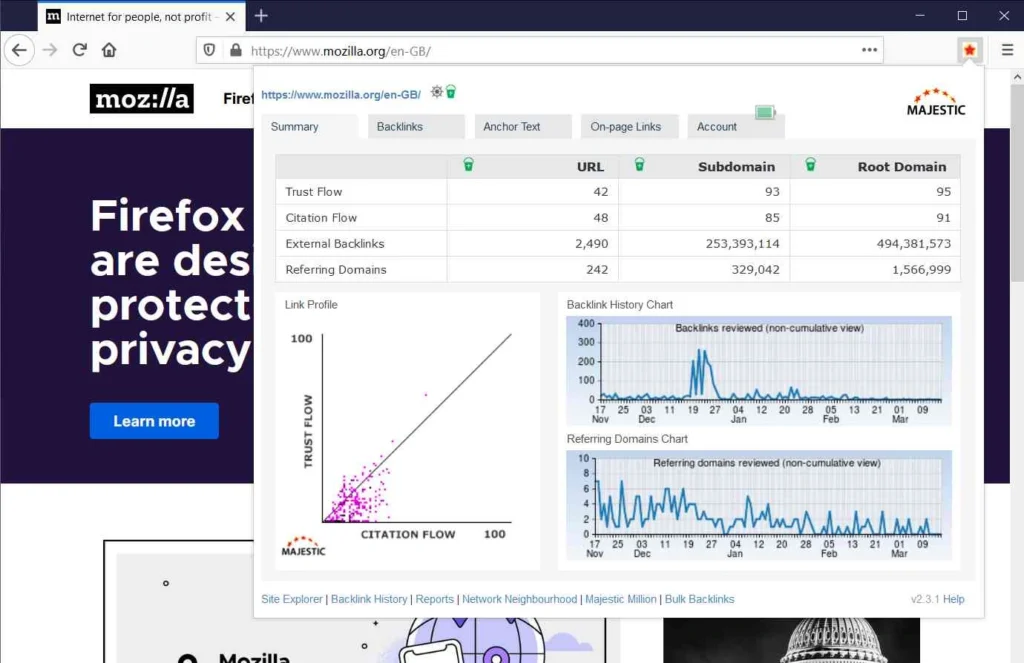Click the Majestic logo under Link Profile chart
The width and height of the screenshot is (1024, 663).
click(303, 546)
